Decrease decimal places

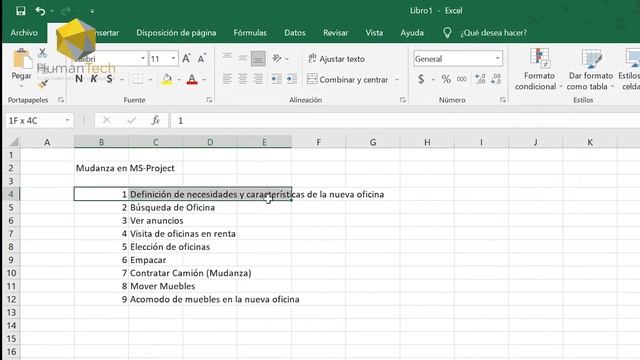[x=496, y=79]
